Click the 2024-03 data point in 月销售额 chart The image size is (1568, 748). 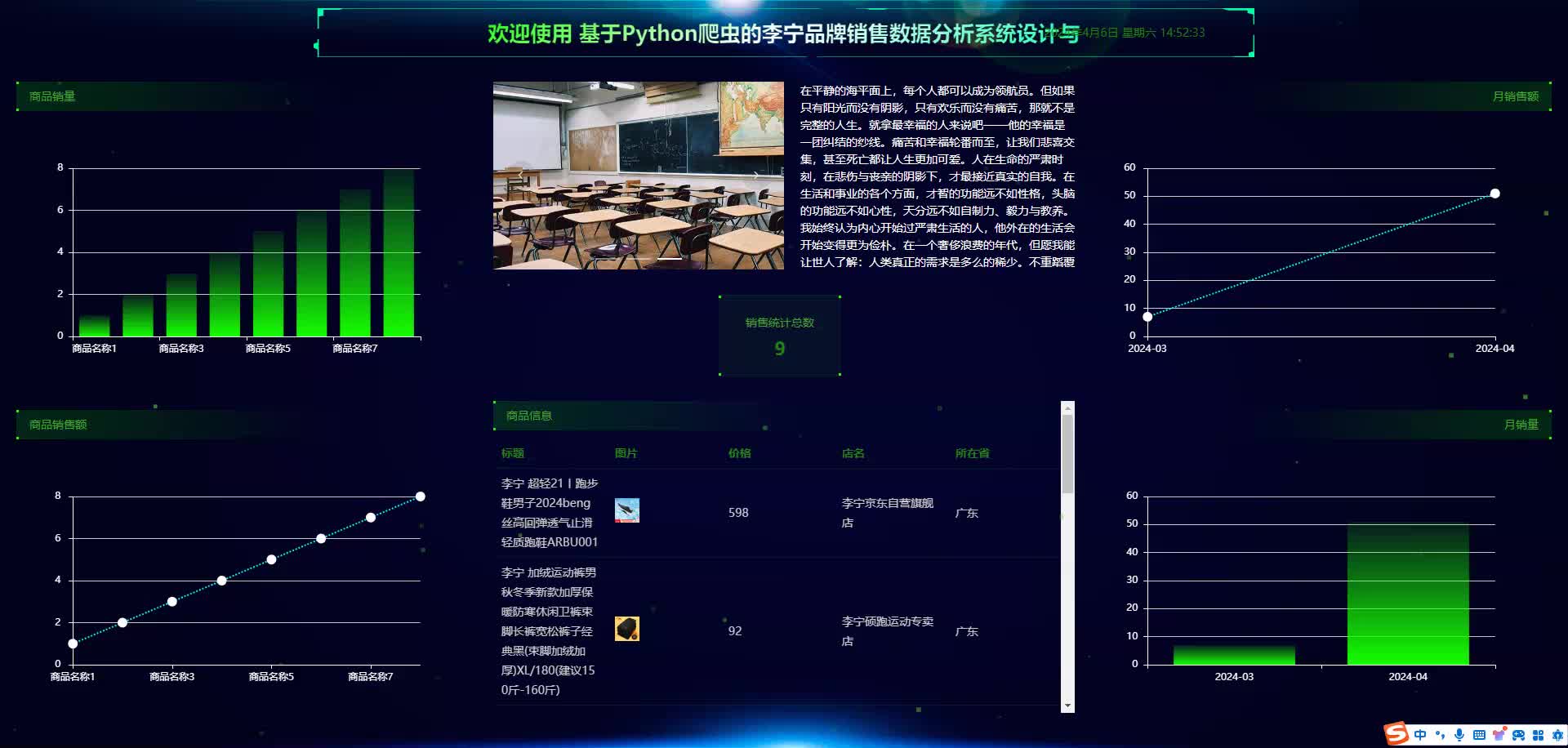click(1147, 317)
